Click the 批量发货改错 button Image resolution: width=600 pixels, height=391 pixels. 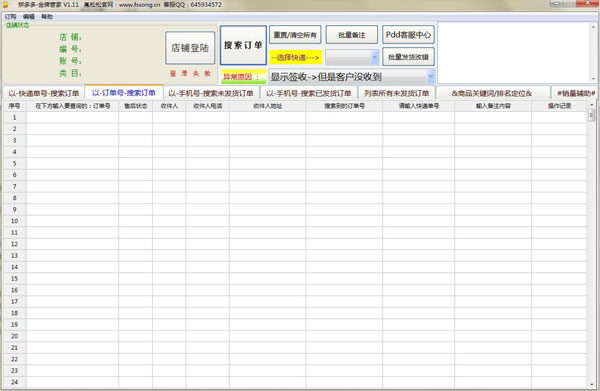click(408, 57)
